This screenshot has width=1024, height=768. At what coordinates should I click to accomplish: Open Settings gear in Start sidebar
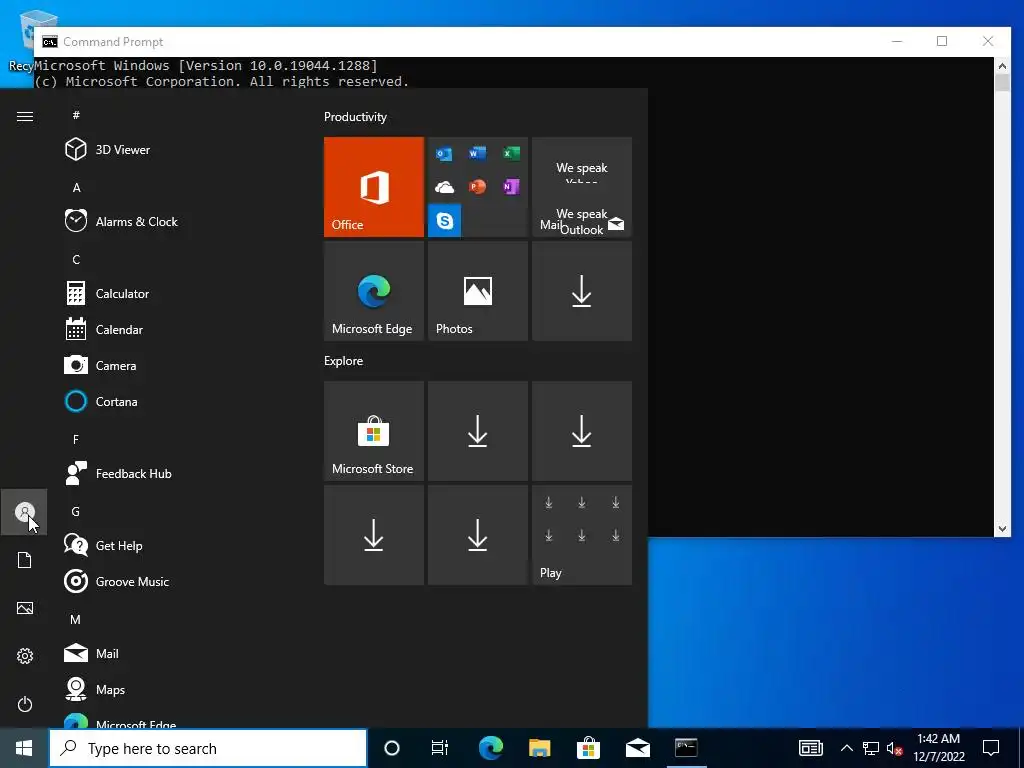24,656
